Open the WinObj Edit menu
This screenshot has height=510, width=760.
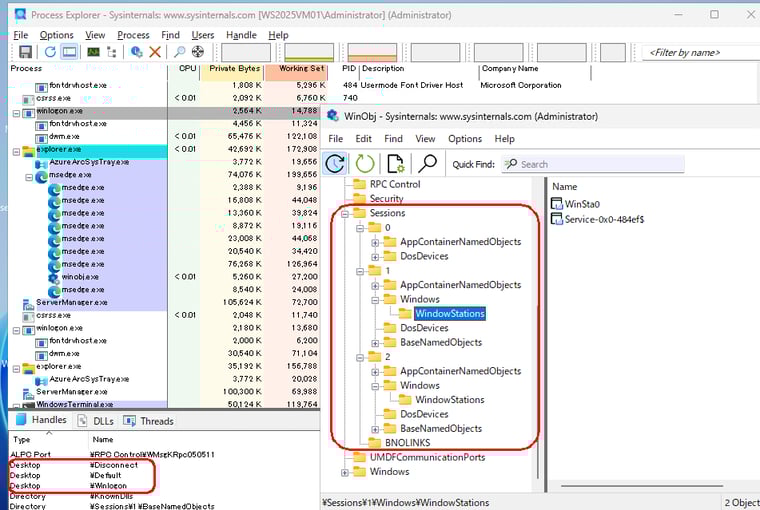364,139
